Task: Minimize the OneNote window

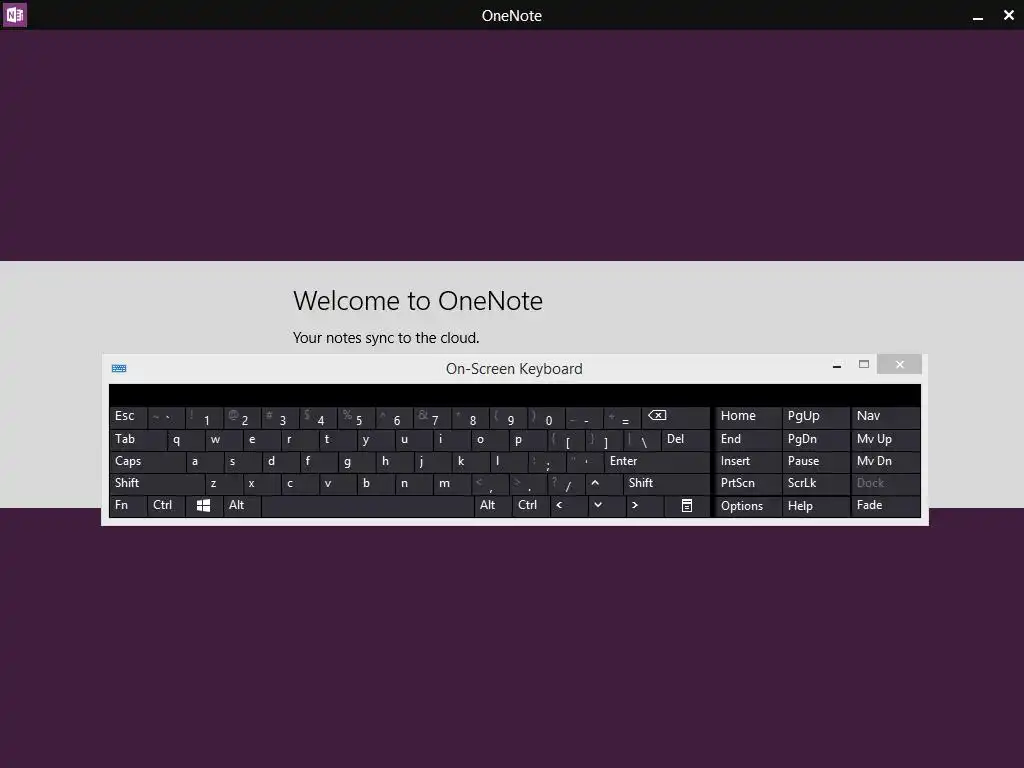Action: (x=978, y=16)
